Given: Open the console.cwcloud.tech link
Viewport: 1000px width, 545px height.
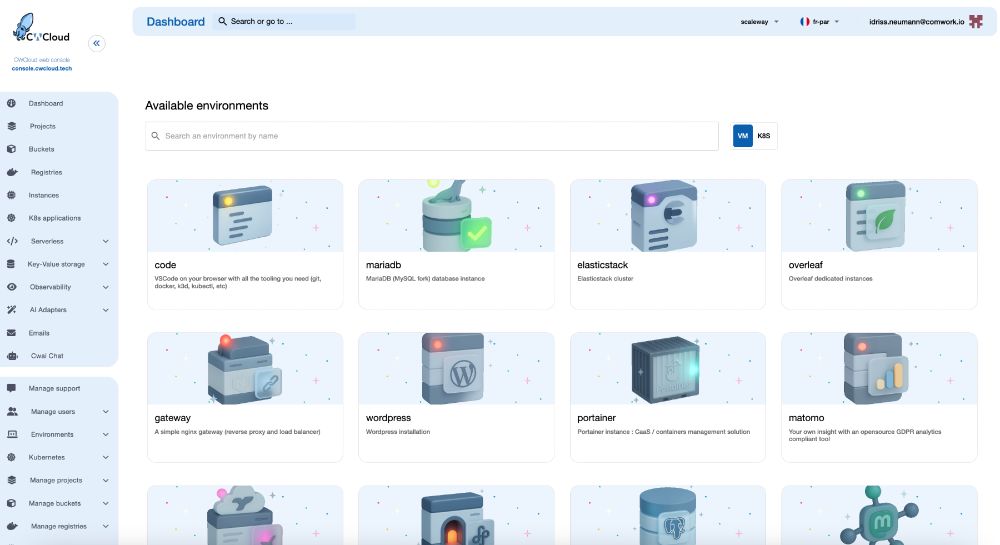Looking at the screenshot, I should pyautogui.click(x=41, y=68).
